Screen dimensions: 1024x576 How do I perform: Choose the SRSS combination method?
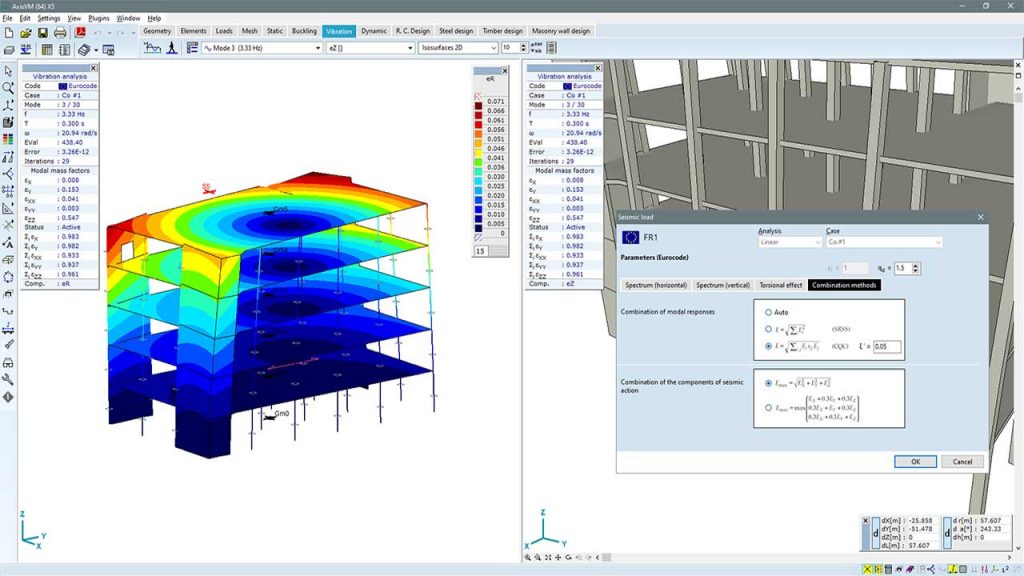pos(768,329)
